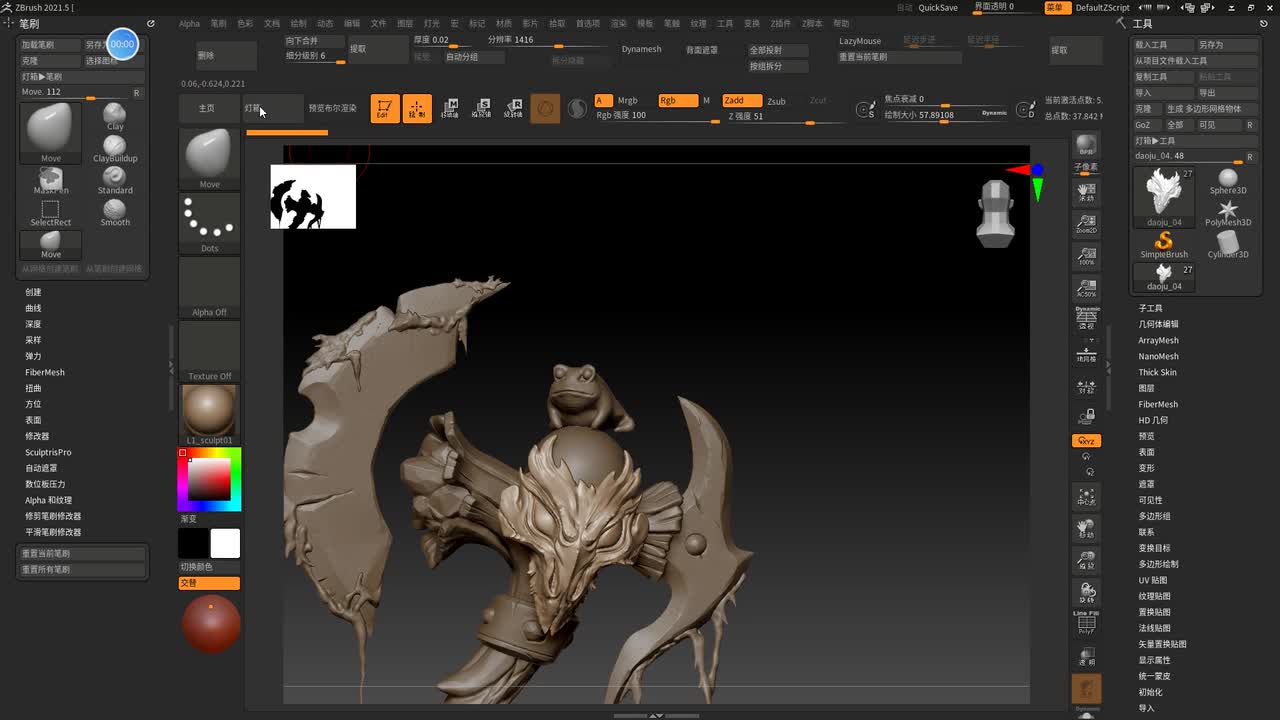1280x720 pixels.
Task: Toggle the Rgb channel button
Action: 677,100
